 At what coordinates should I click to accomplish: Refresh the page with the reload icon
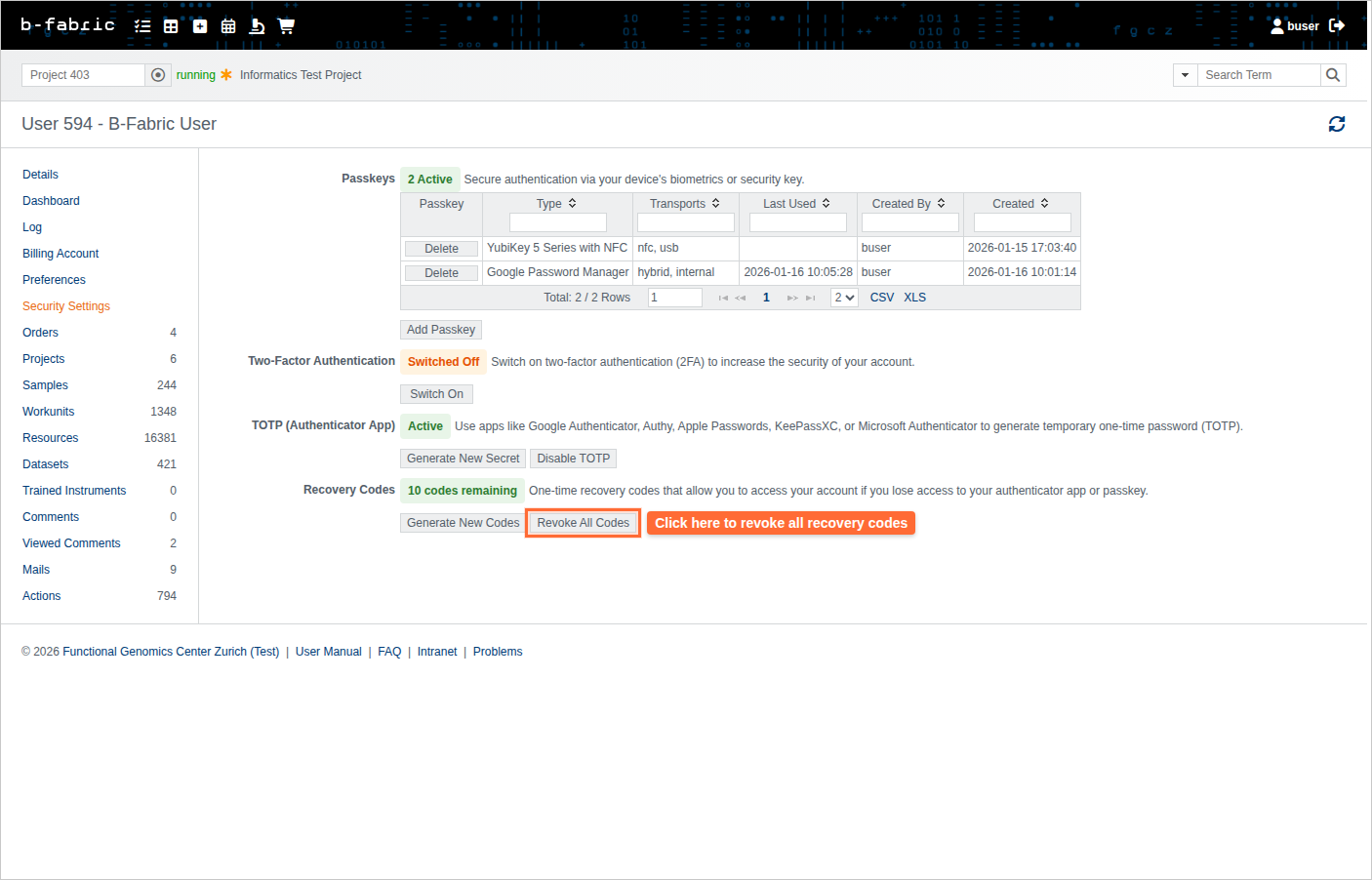click(1336, 124)
